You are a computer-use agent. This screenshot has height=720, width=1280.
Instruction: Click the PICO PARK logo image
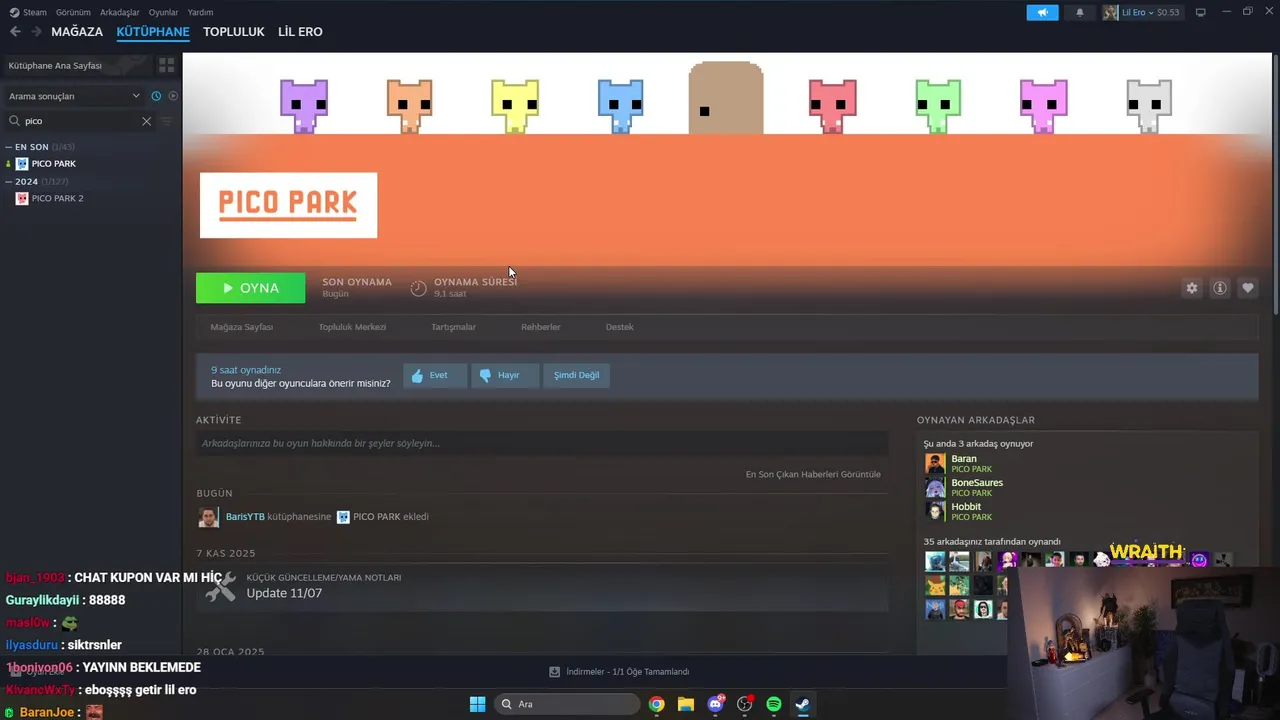288,205
